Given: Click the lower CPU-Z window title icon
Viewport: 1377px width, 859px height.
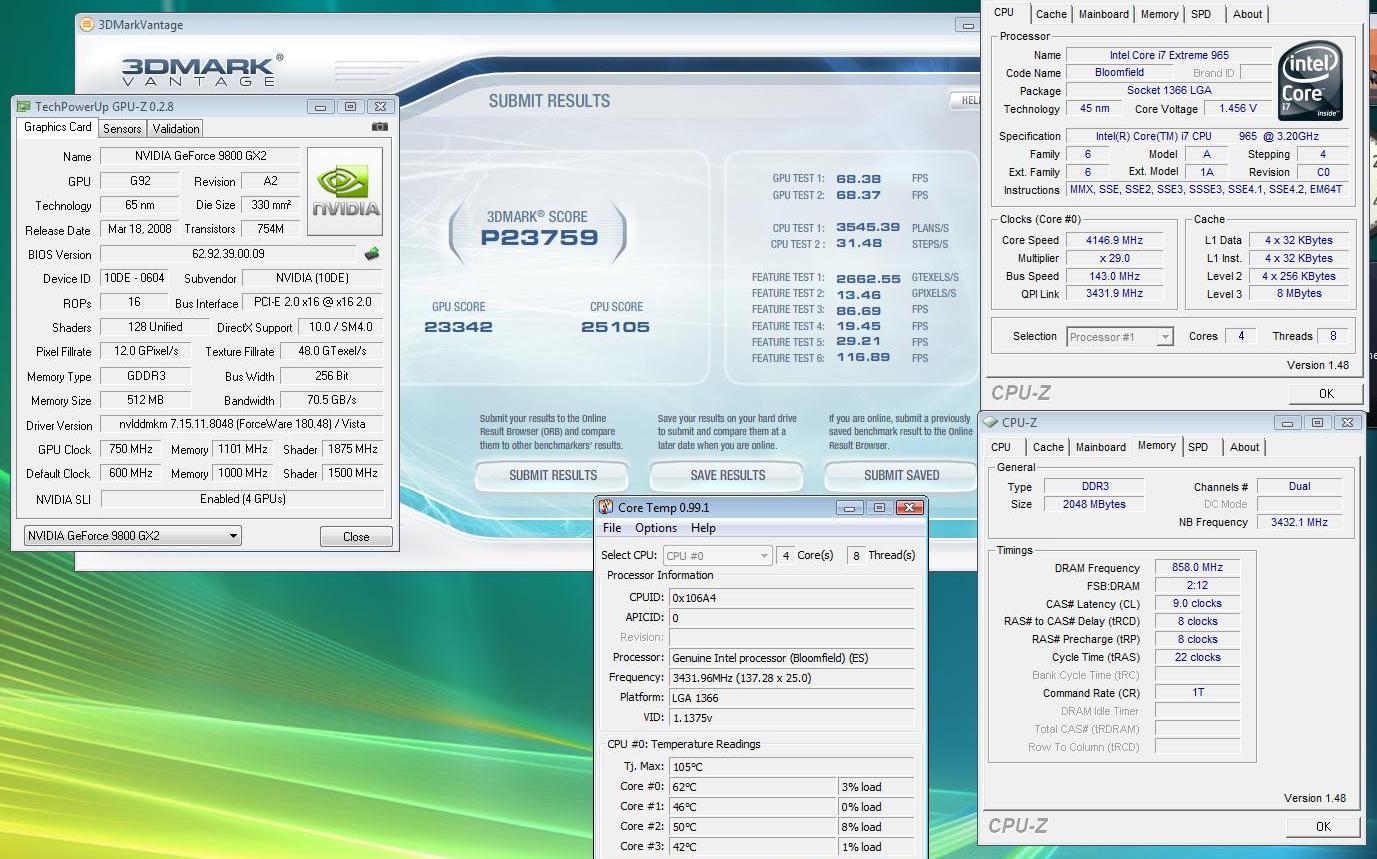Looking at the screenshot, I should coord(992,422).
